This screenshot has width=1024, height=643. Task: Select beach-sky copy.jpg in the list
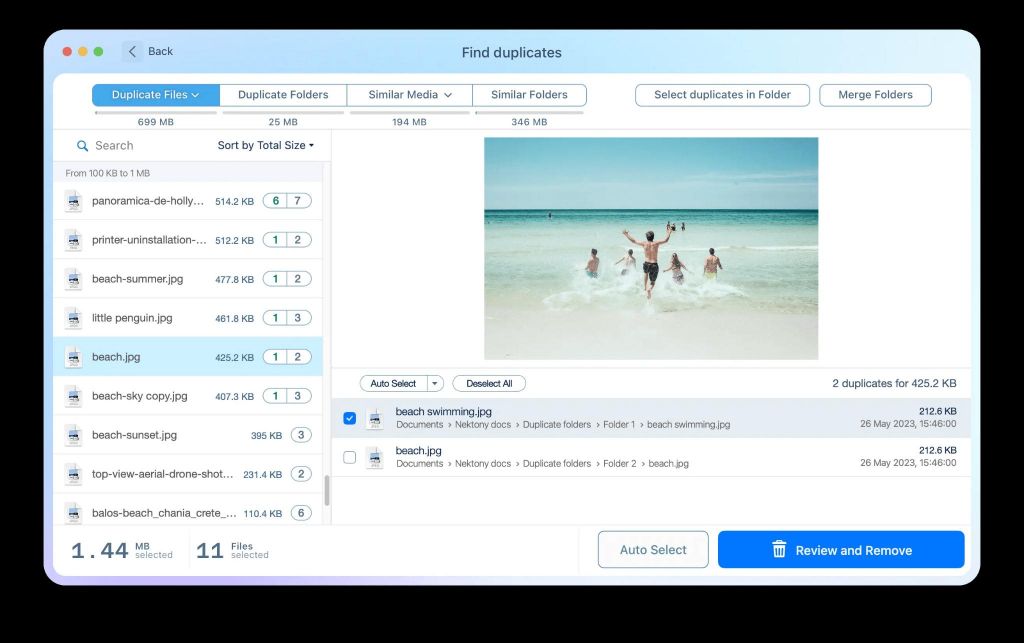tap(188, 396)
